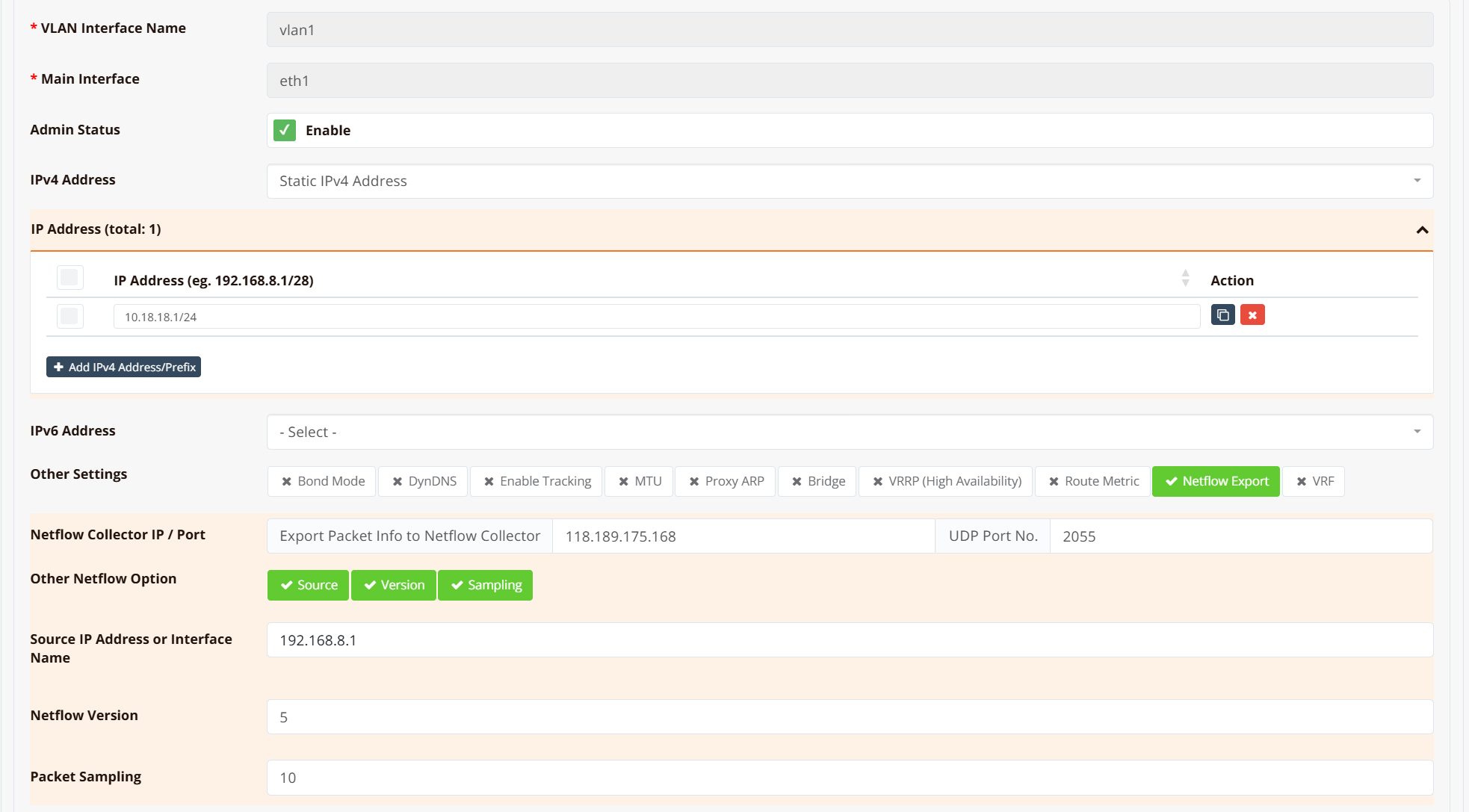
Task: Disable the Source netflow option
Action: pos(308,586)
